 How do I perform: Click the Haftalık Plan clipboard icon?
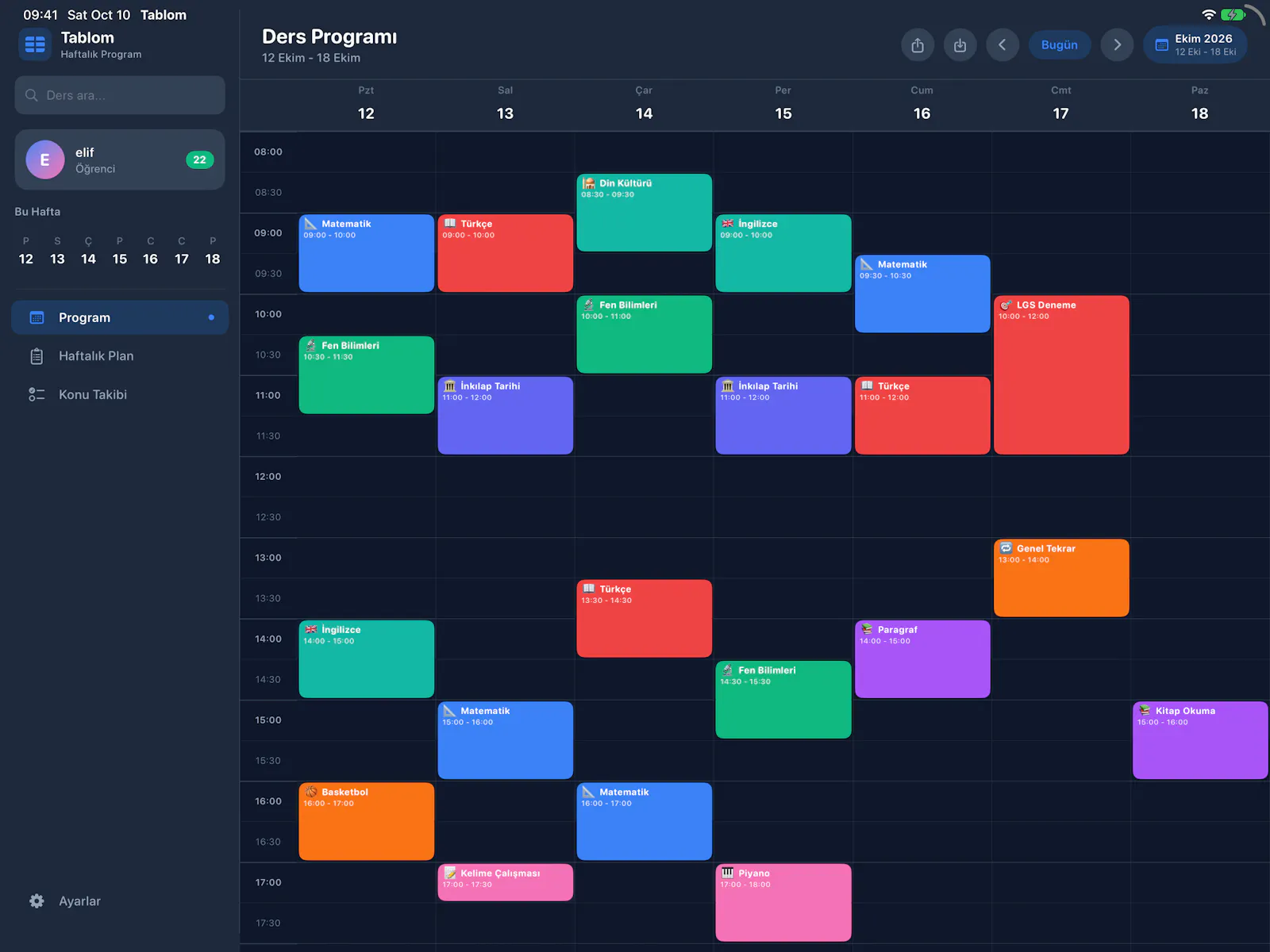pos(37,356)
